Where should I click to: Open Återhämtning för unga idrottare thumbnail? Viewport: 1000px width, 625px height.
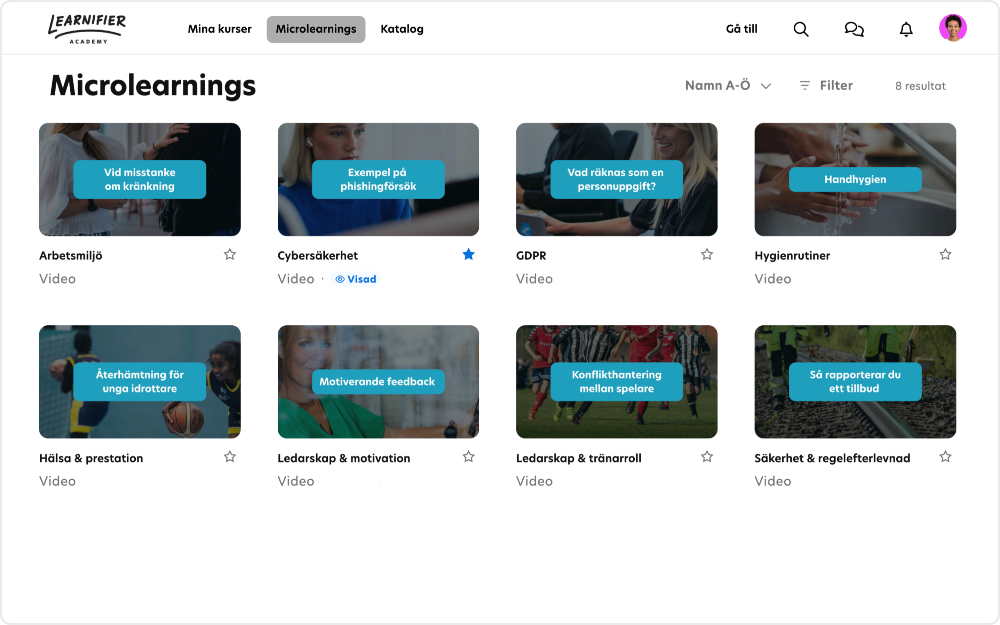tap(140, 381)
